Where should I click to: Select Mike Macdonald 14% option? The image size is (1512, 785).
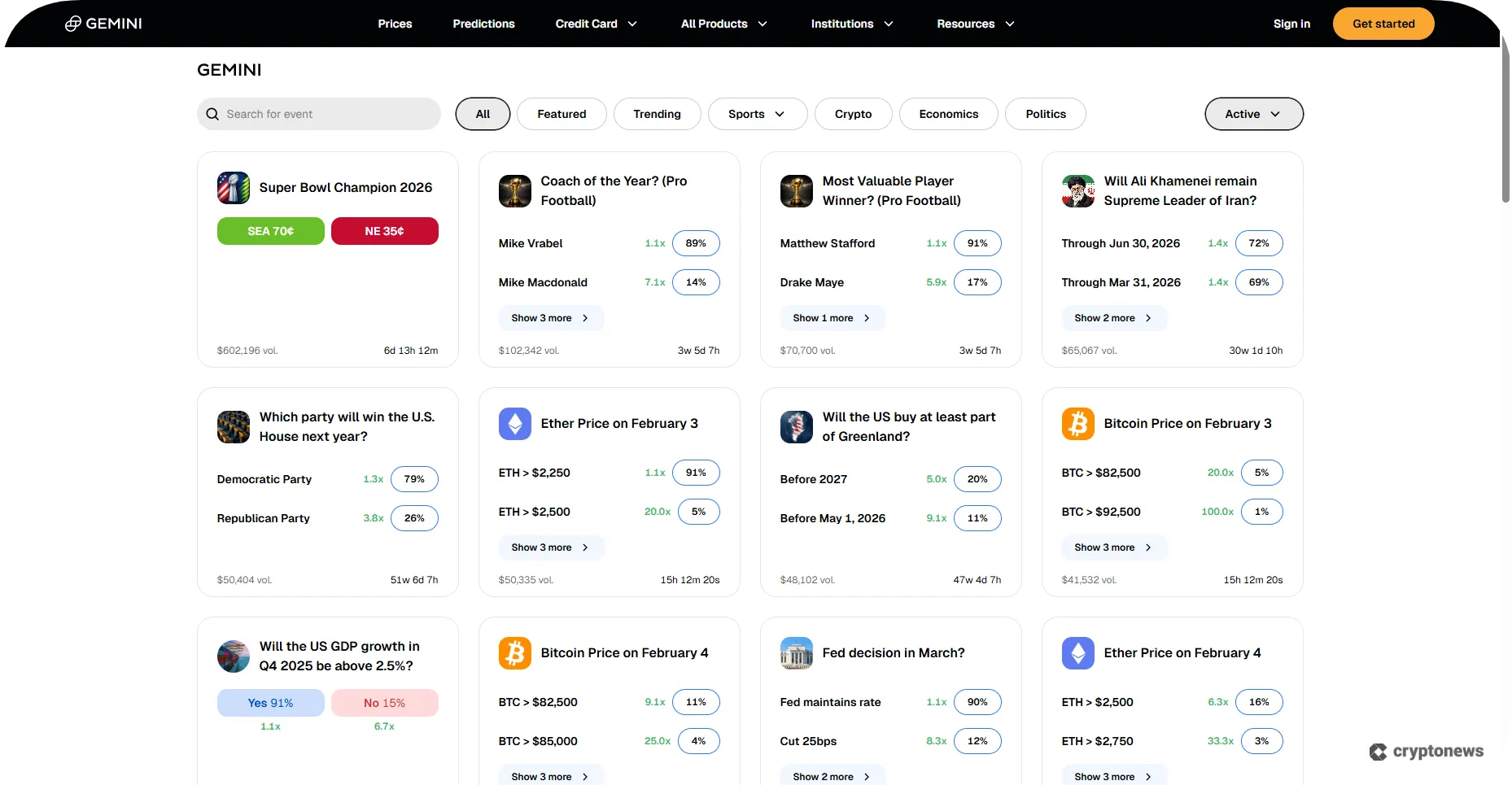click(x=696, y=282)
